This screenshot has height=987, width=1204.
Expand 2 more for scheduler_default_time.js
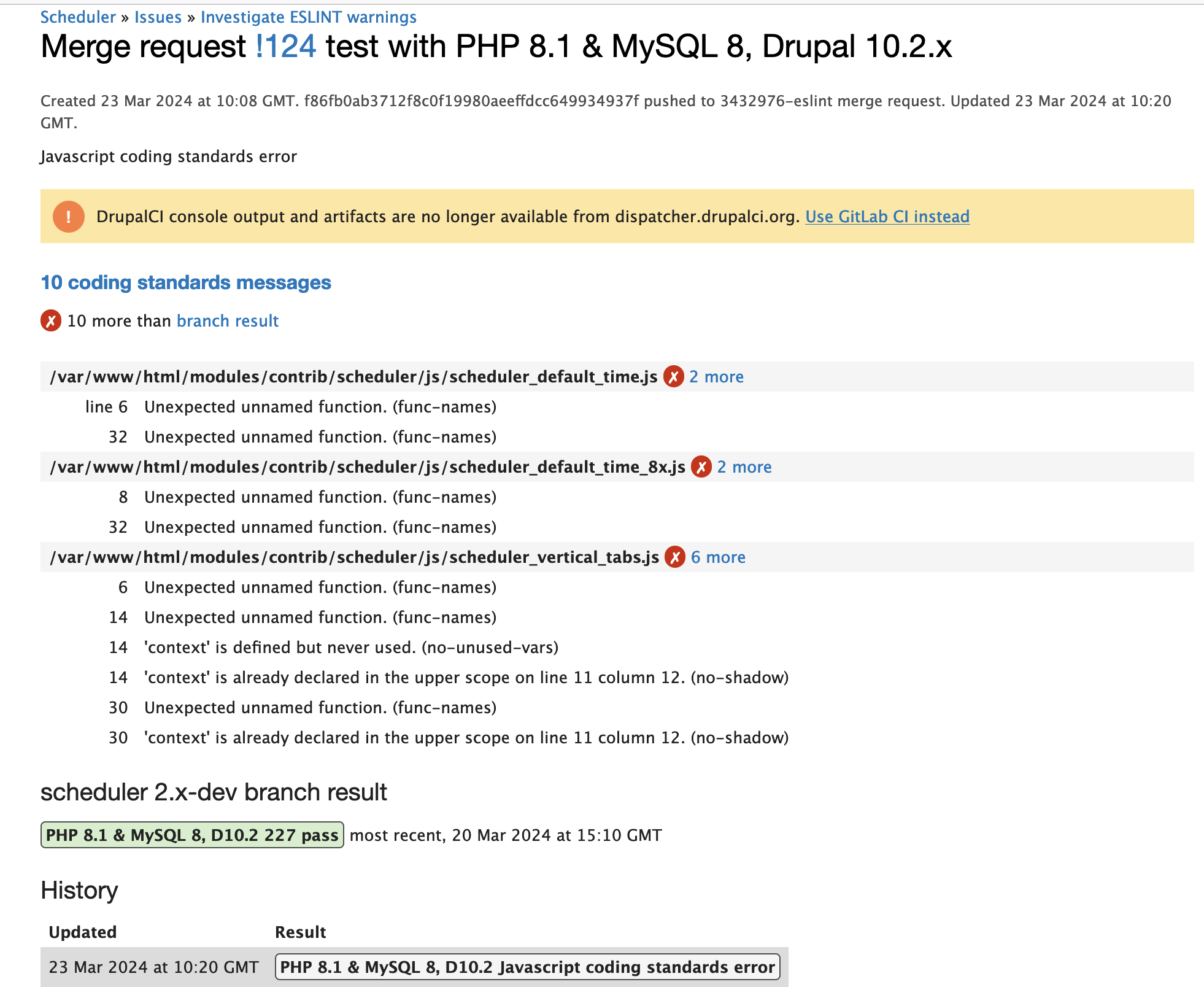tap(716, 377)
